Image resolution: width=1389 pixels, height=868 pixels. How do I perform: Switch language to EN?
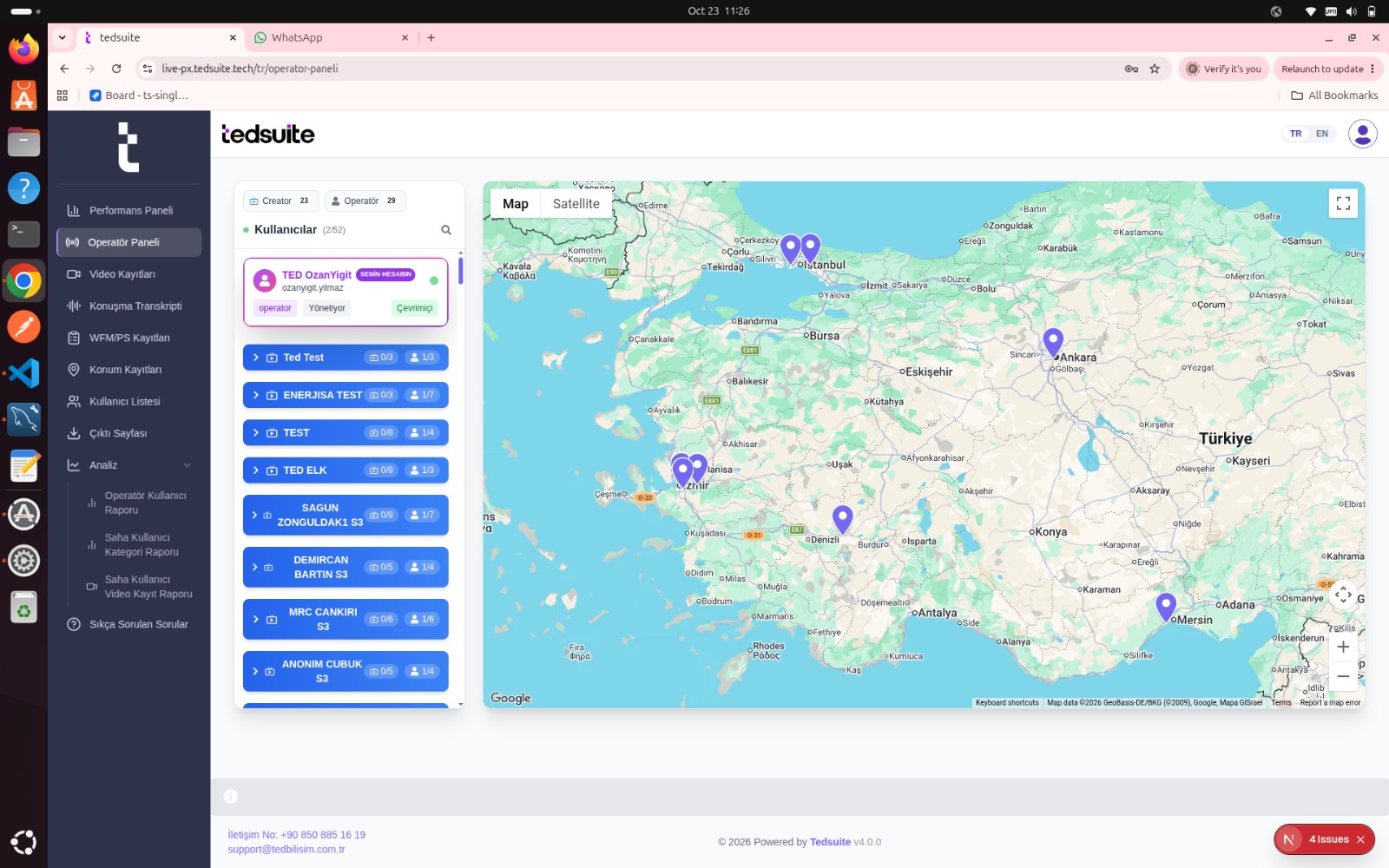tap(1321, 134)
